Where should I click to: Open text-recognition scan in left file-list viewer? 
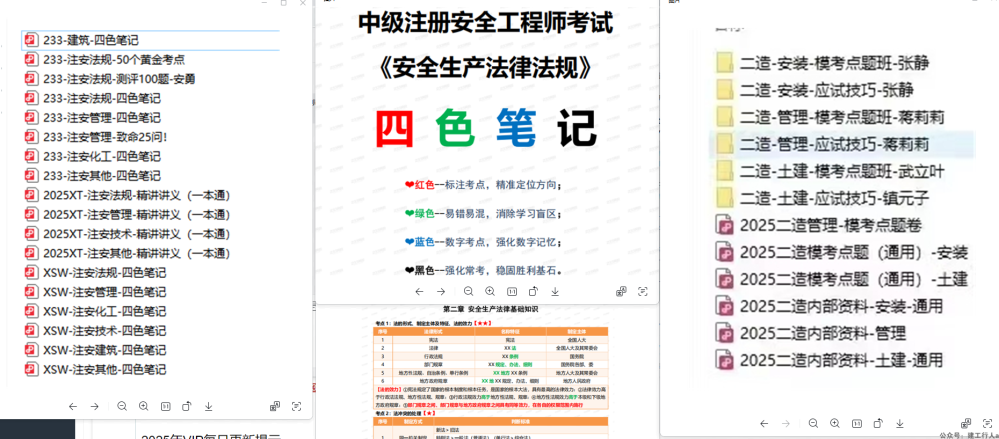296,406
